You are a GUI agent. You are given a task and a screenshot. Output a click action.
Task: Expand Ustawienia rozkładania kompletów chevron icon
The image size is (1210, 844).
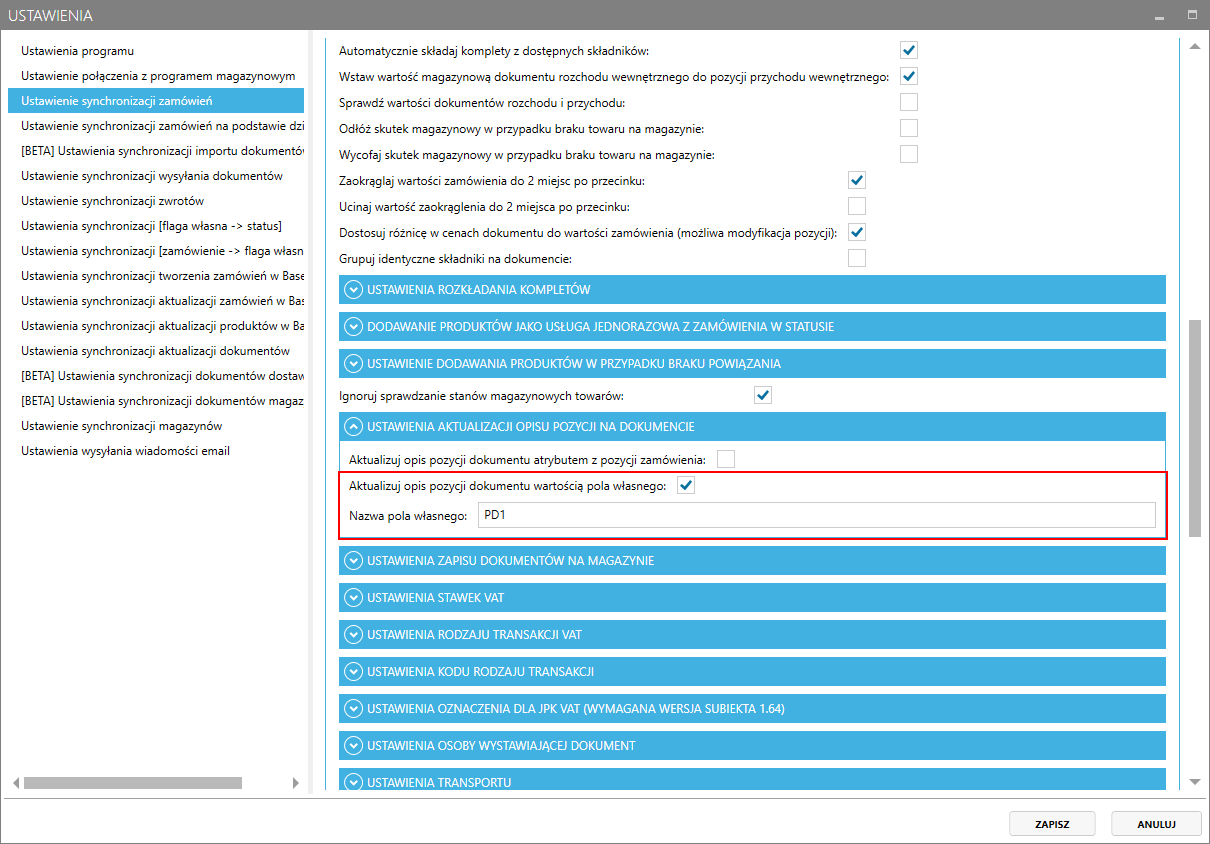click(x=352, y=290)
